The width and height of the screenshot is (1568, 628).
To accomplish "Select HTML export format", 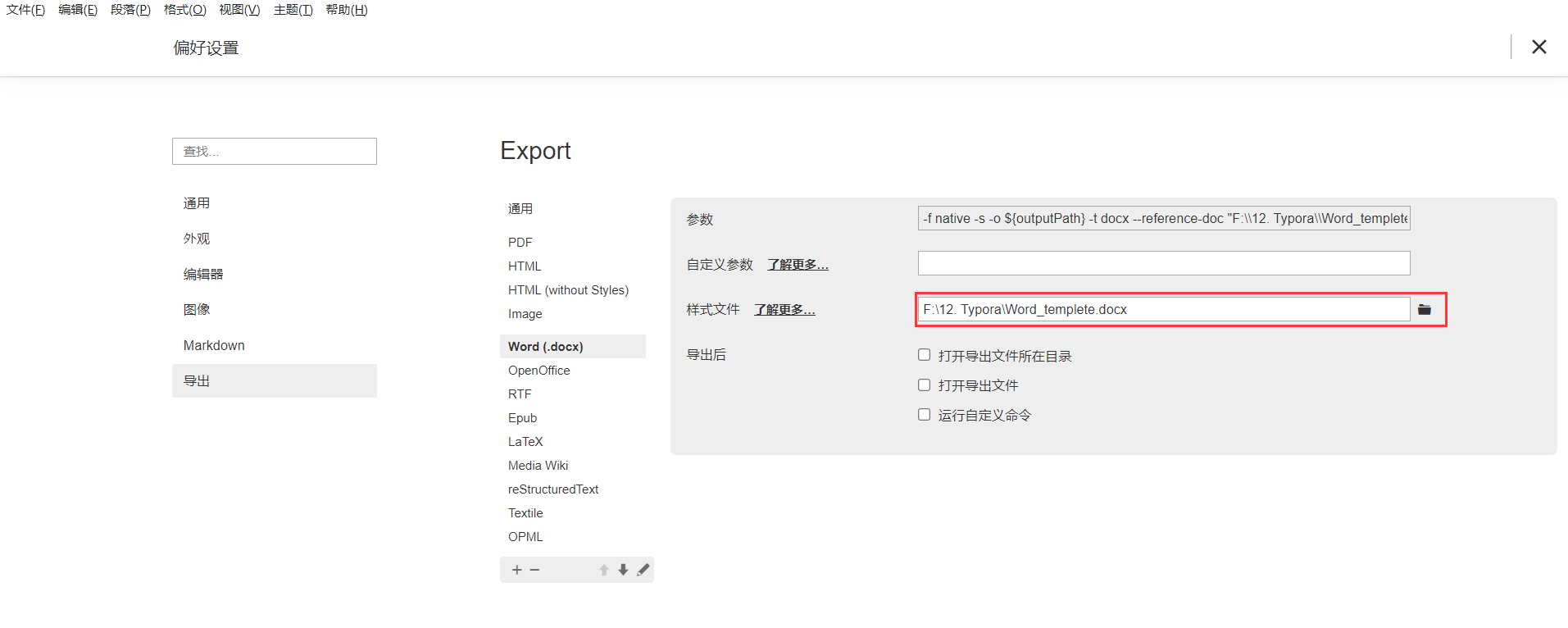I will (573, 266).
